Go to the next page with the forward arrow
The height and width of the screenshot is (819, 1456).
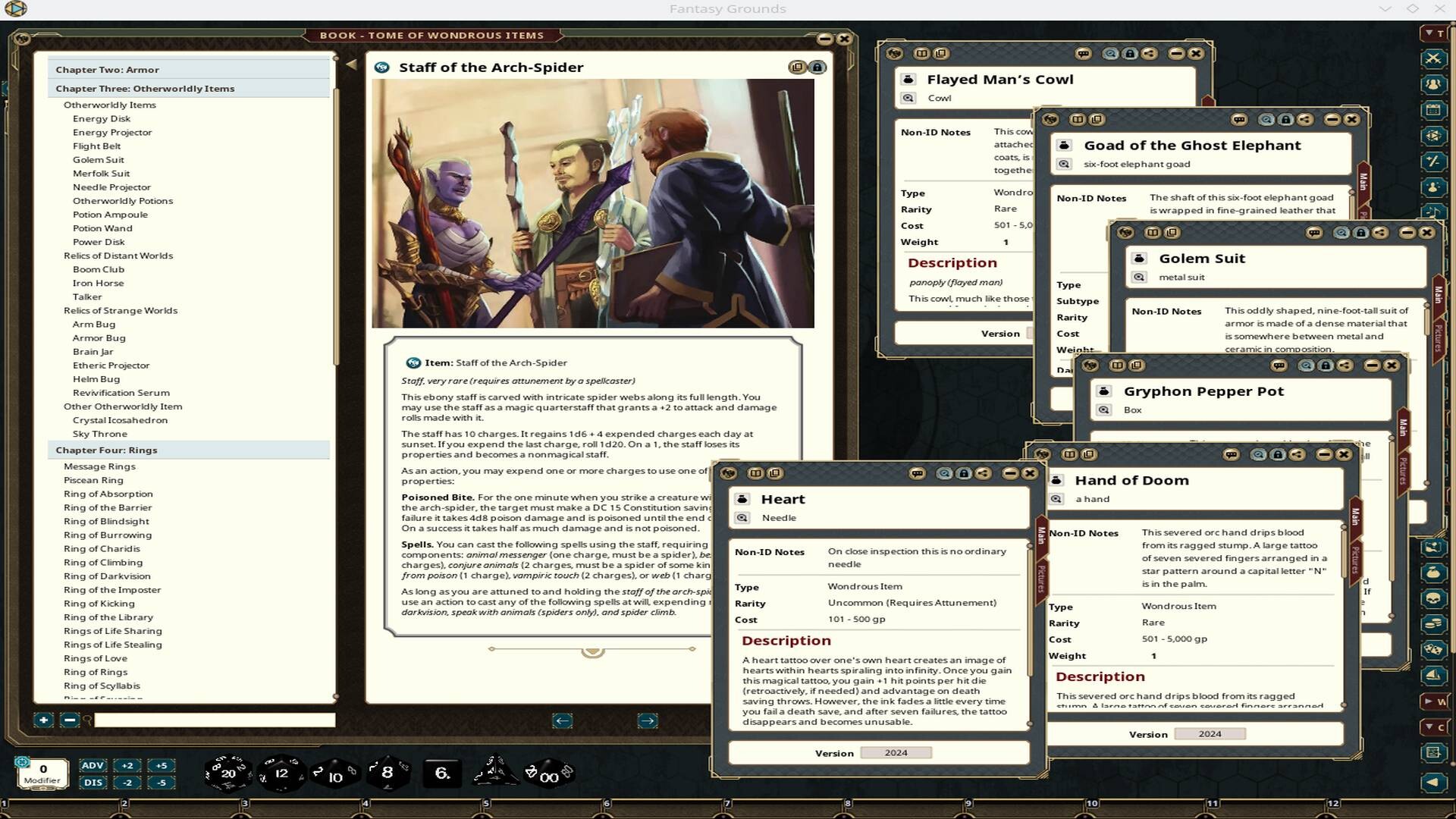point(646,721)
